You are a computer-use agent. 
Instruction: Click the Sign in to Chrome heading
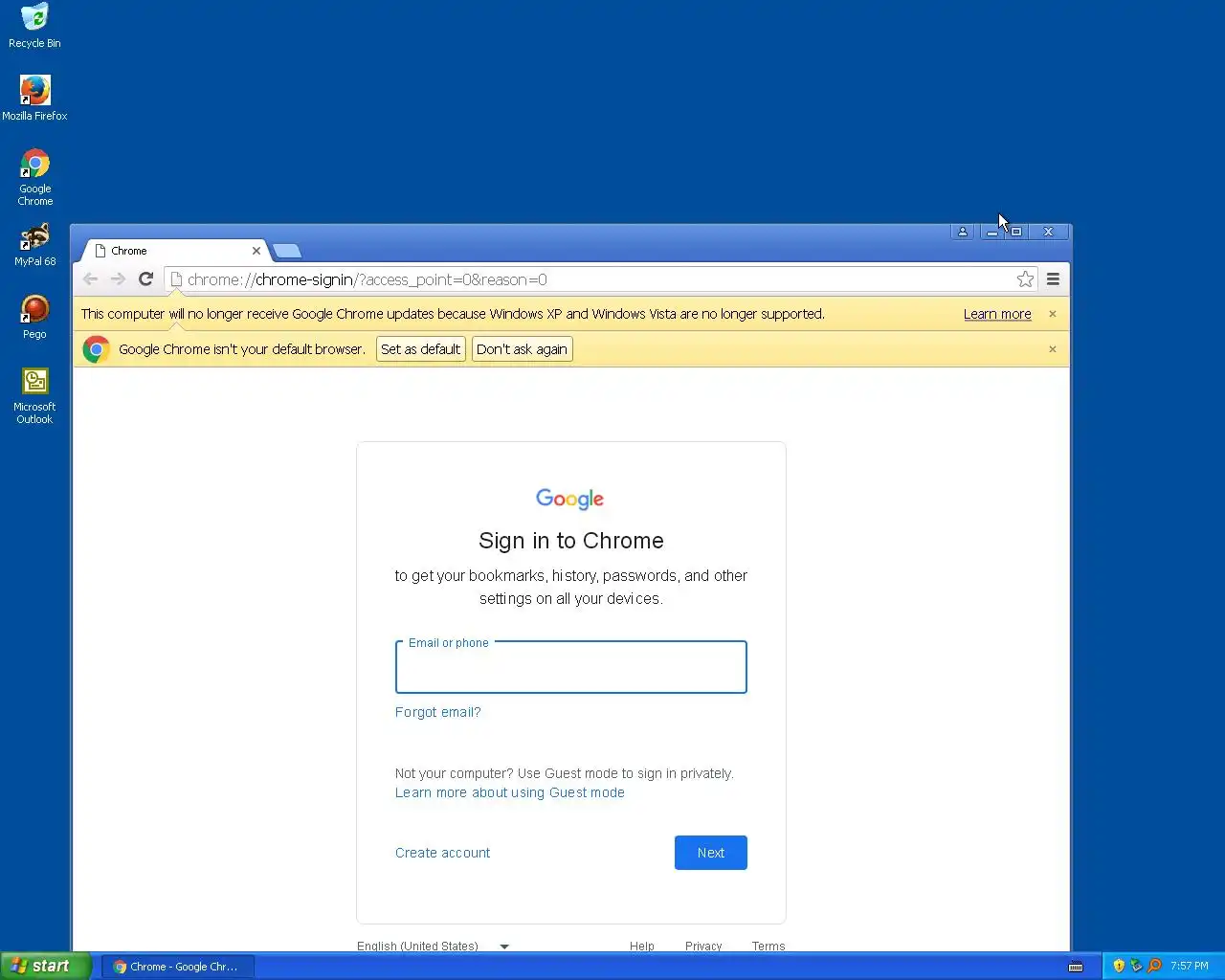571,541
